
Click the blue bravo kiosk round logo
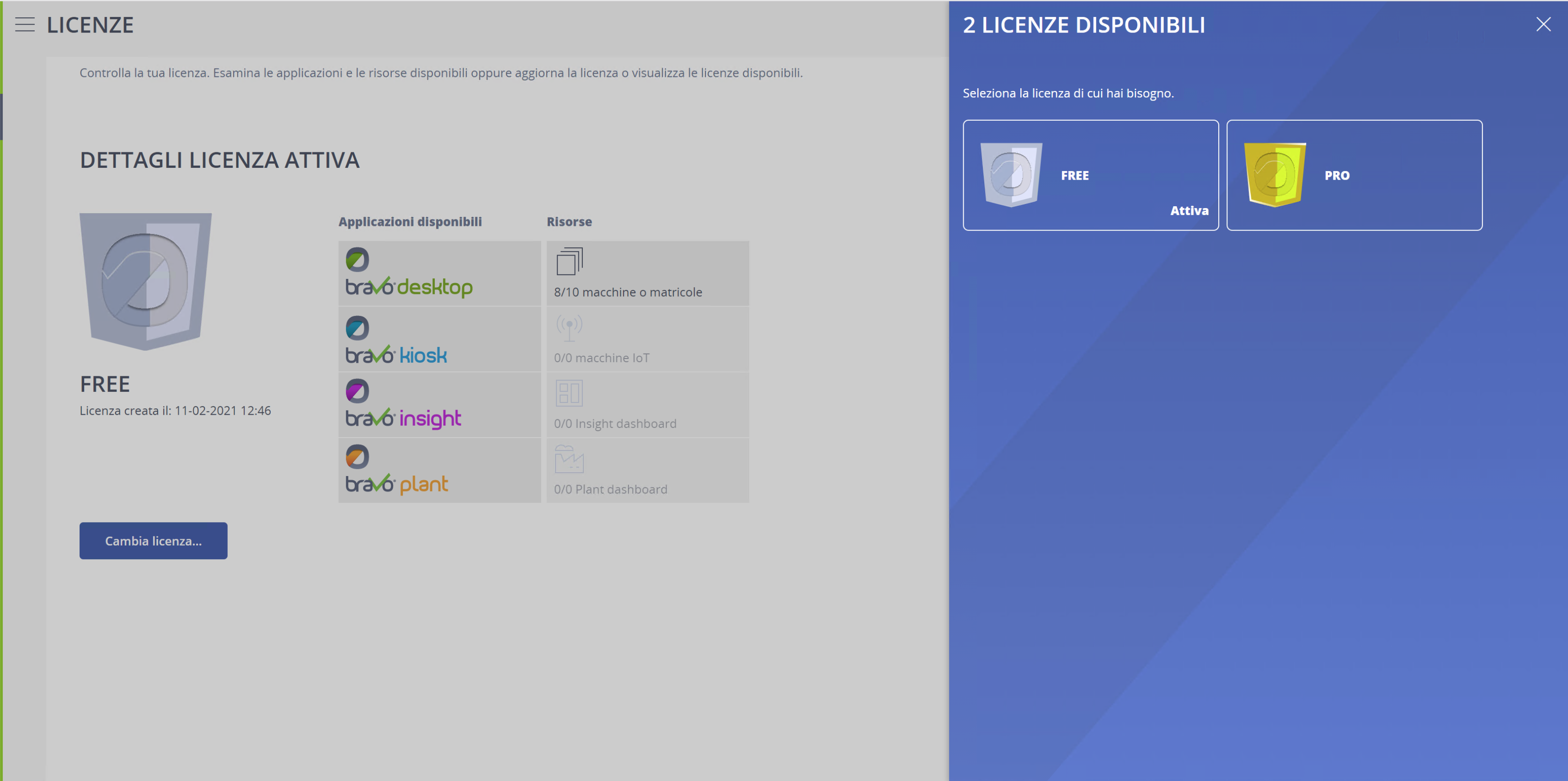pos(357,327)
